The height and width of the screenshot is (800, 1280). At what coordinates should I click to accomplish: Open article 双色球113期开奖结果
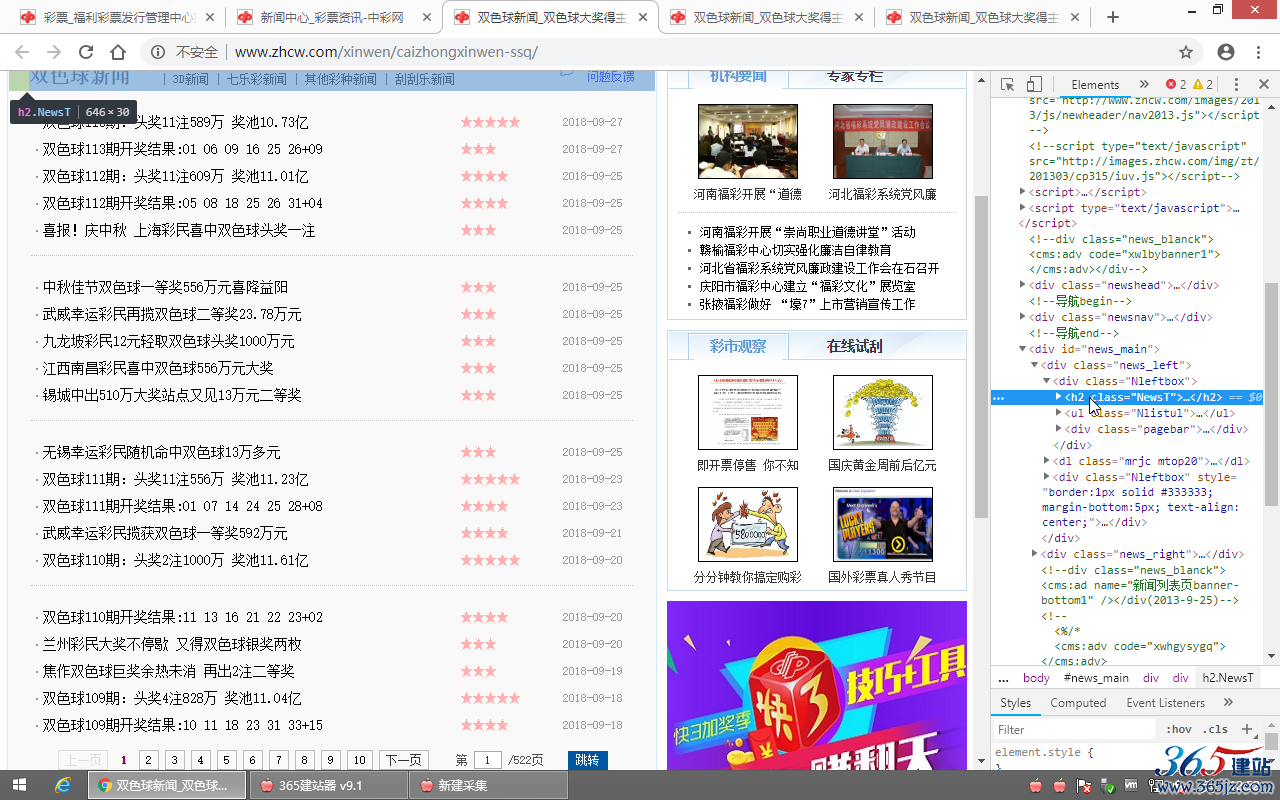coord(182,149)
